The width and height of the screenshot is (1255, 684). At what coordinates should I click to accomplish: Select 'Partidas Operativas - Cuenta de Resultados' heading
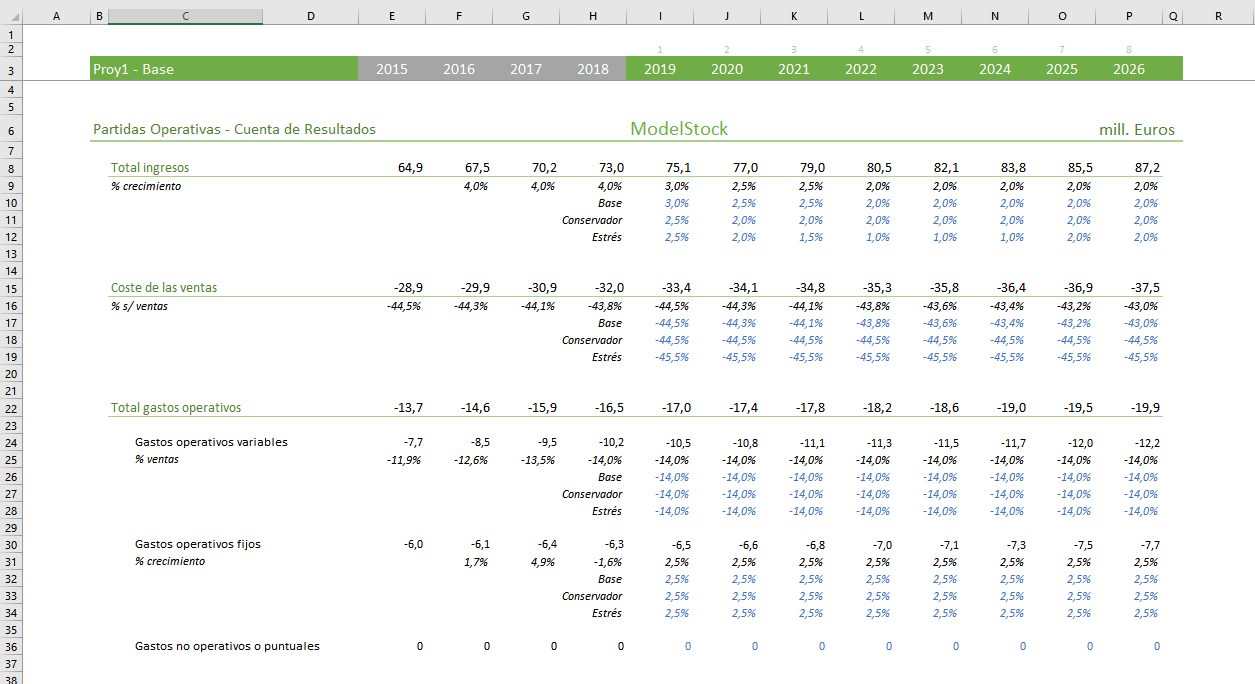point(234,130)
